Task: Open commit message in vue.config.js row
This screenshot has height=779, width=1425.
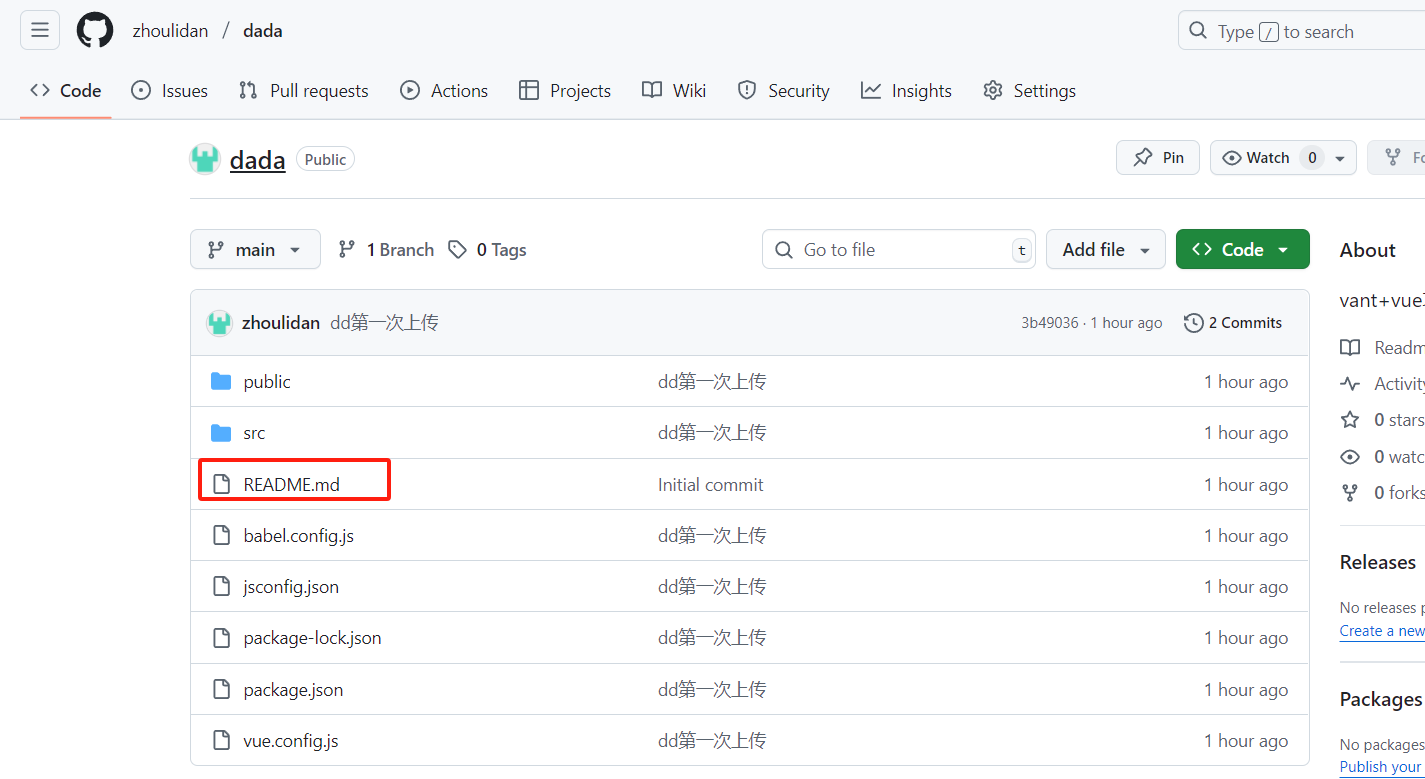Action: (x=712, y=741)
